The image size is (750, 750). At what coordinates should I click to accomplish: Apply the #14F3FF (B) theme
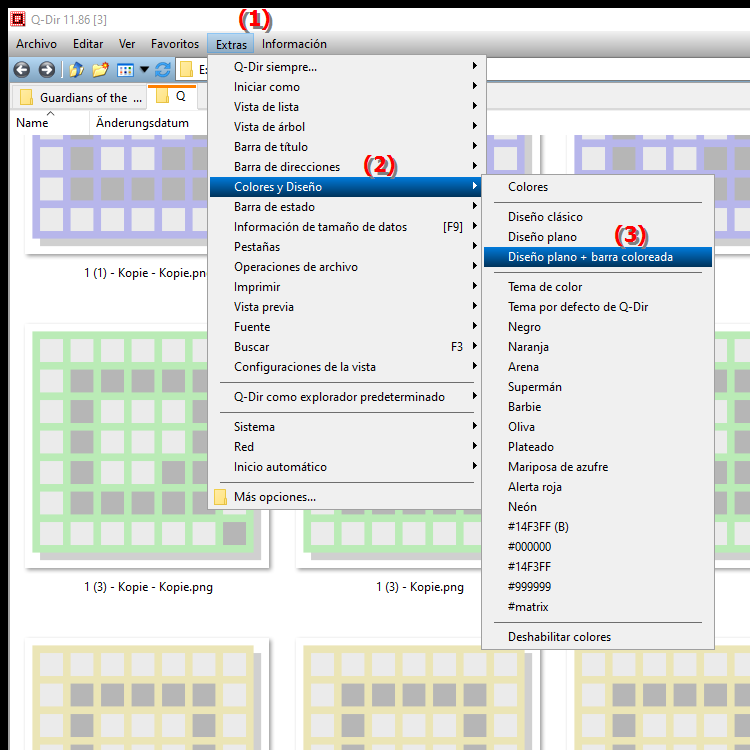[598, 527]
